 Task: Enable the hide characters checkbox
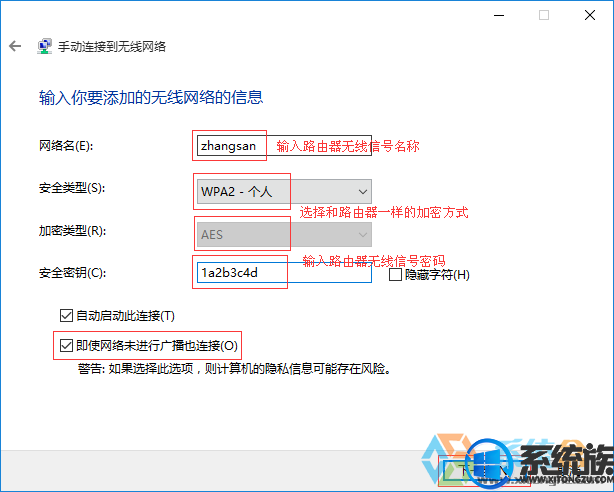point(395,274)
